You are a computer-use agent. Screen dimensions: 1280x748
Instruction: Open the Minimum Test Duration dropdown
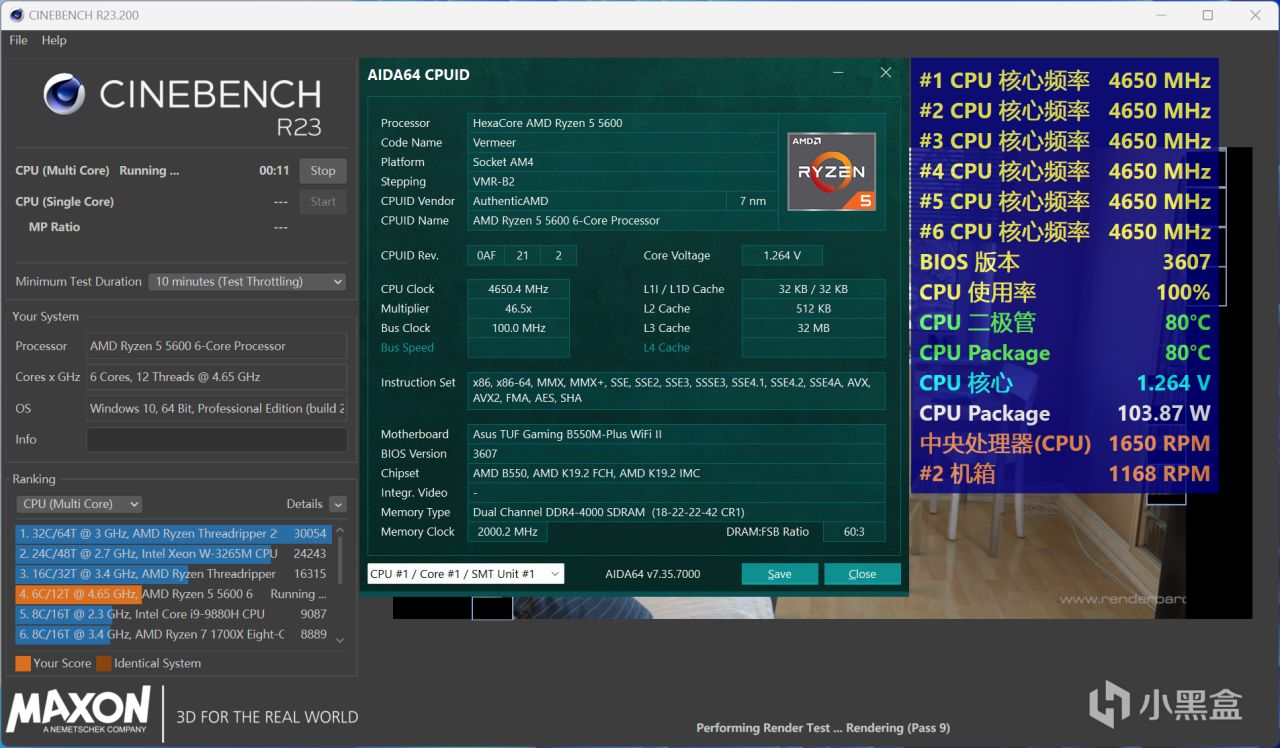coord(247,282)
